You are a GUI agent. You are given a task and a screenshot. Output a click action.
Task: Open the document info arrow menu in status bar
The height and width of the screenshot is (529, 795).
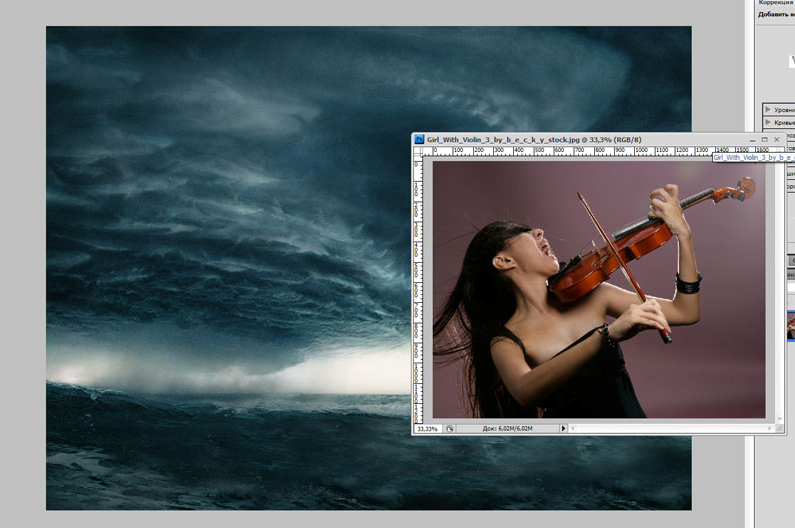(x=563, y=429)
